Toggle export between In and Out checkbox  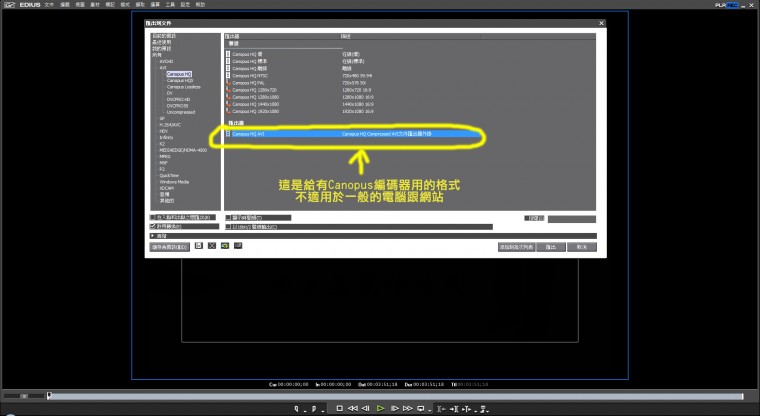(x=153, y=217)
